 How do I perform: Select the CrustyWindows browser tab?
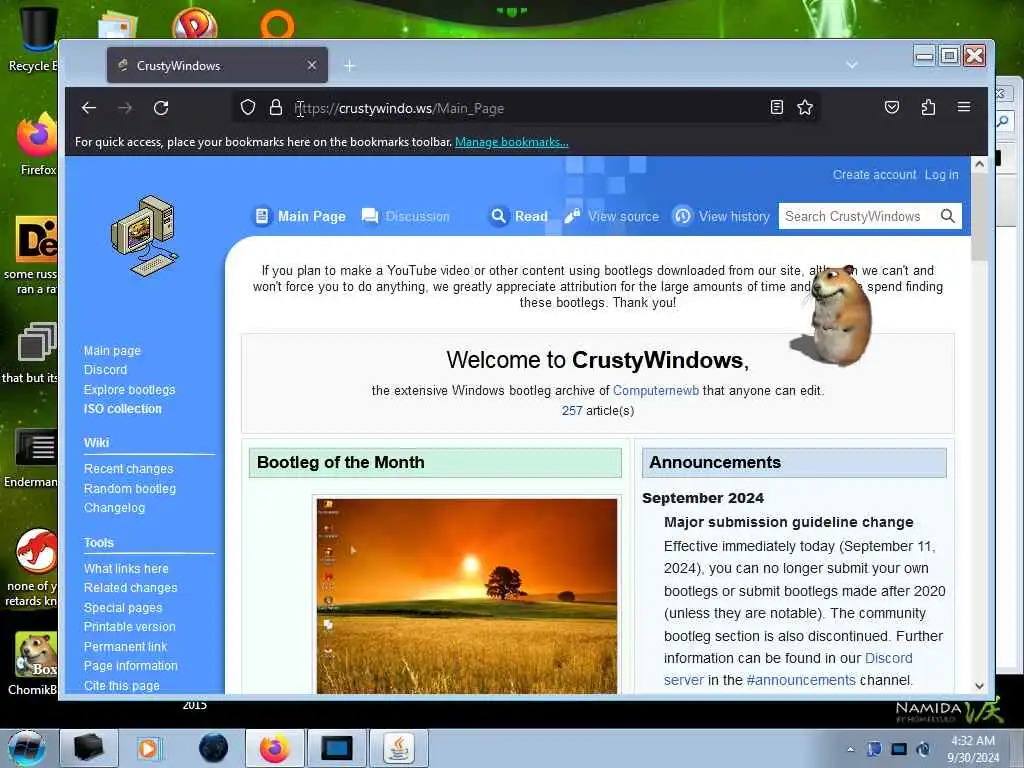[217, 65]
